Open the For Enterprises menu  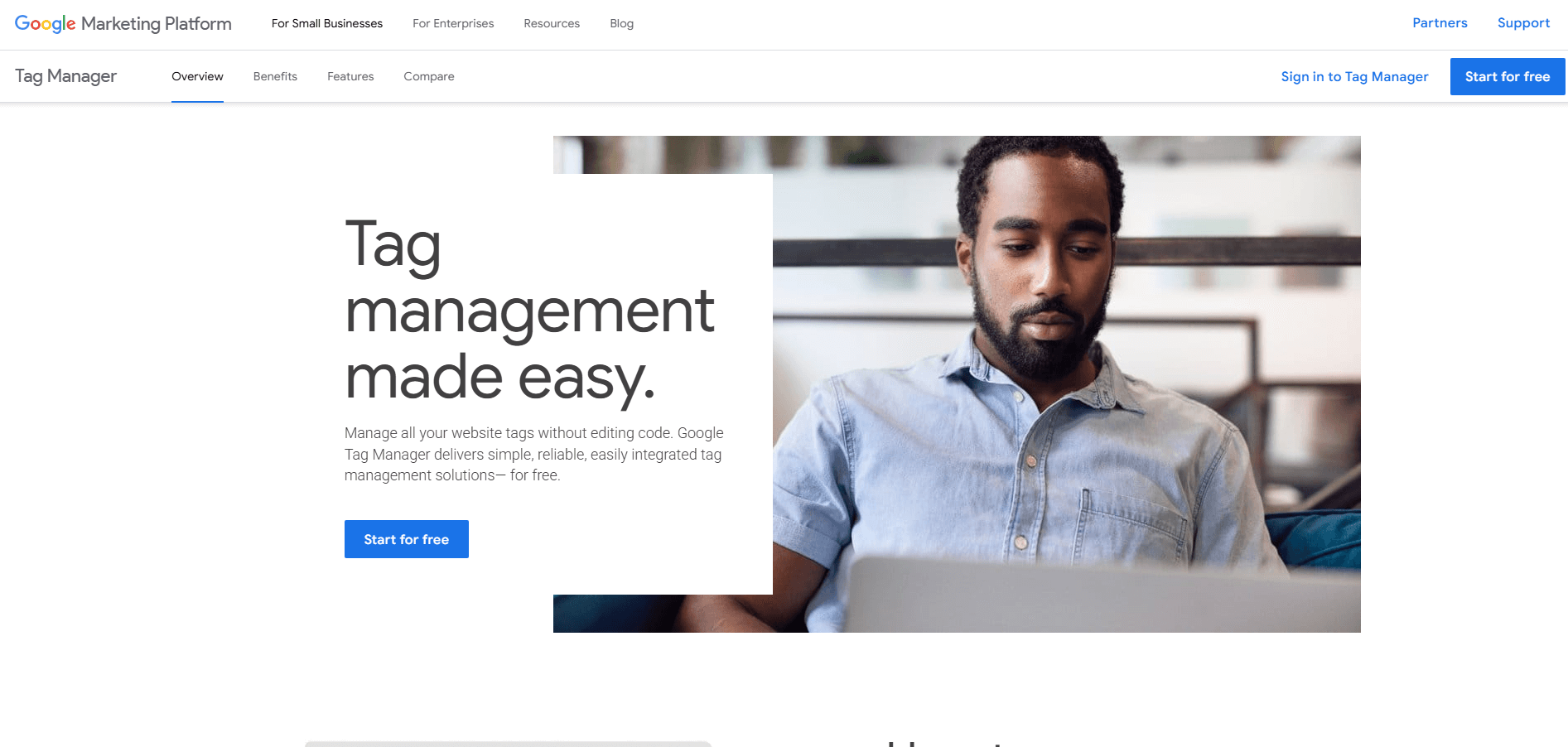[453, 23]
